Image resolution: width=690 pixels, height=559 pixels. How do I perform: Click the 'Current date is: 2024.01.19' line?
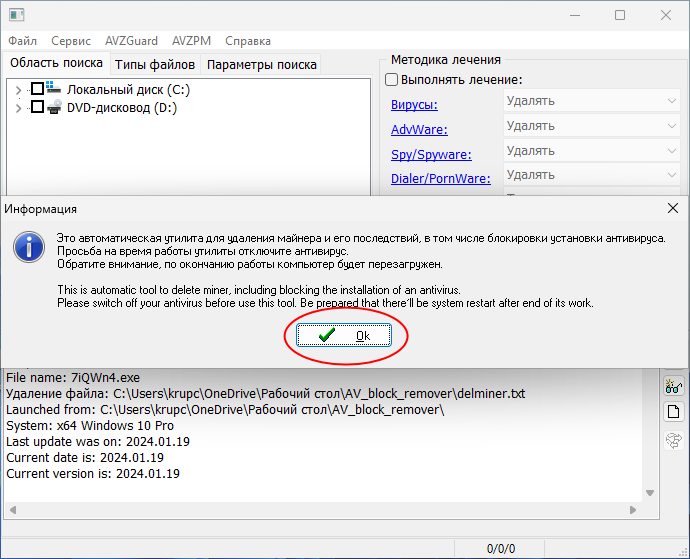click(x=85, y=458)
